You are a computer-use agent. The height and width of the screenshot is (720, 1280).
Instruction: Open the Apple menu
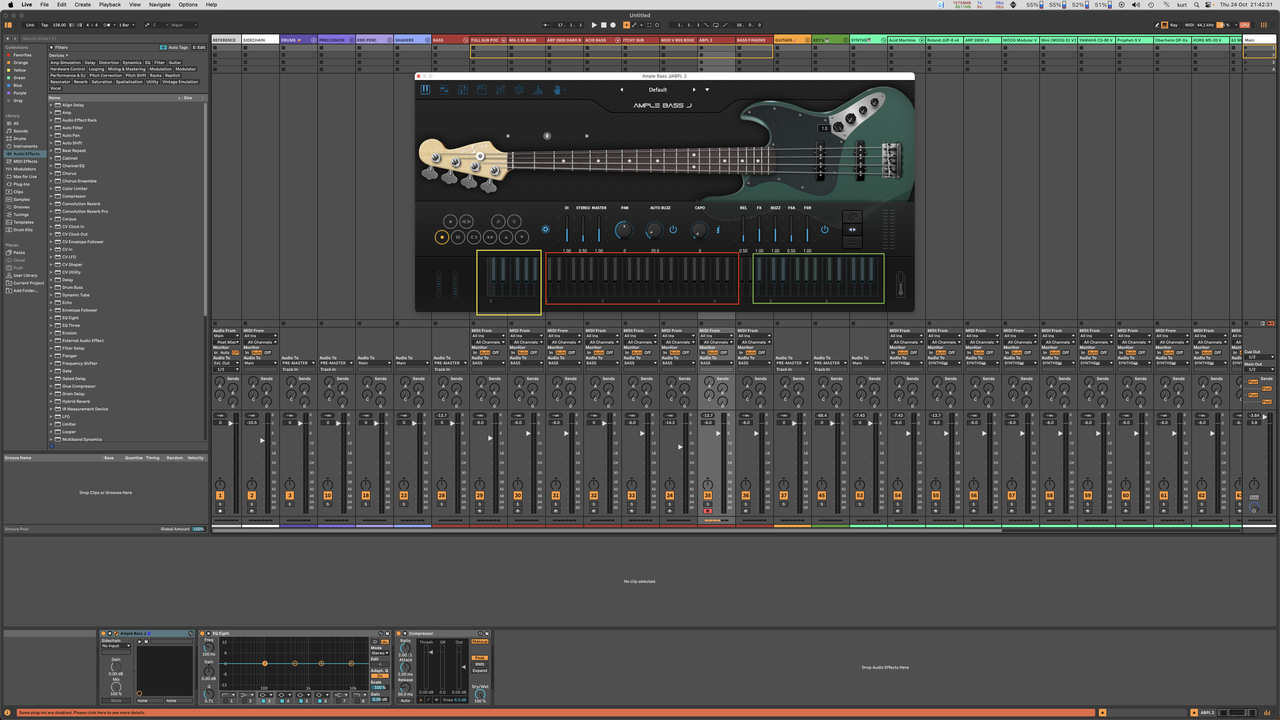[x=9, y=4]
